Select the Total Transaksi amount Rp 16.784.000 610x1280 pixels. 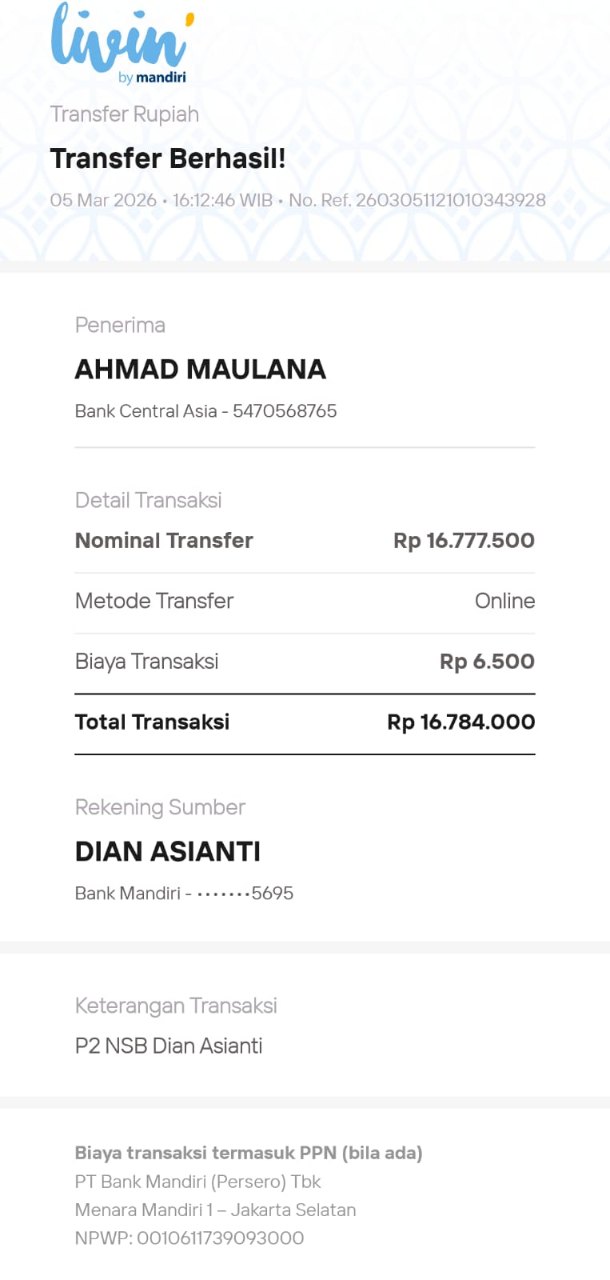[461, 722]
